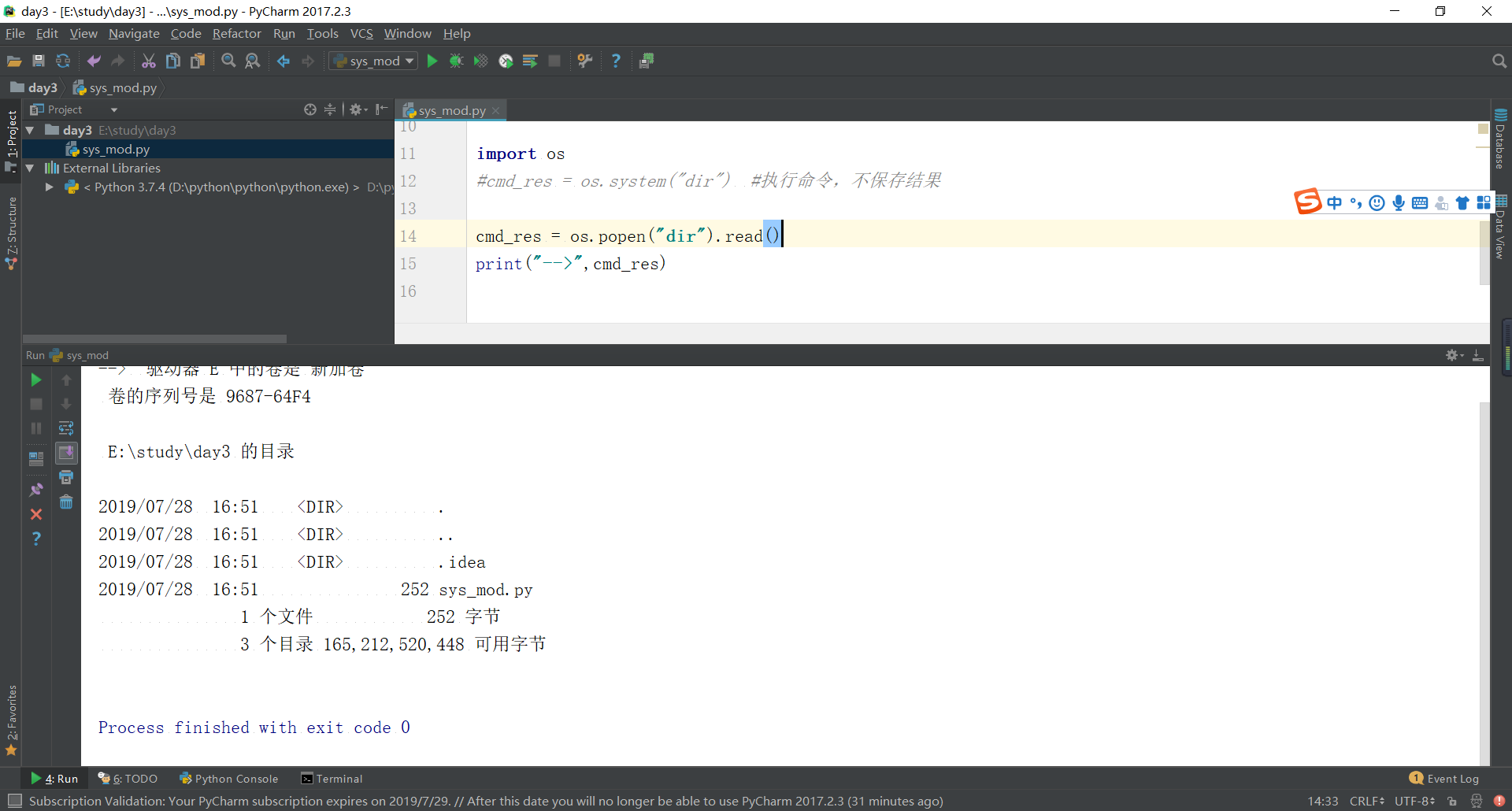Hide the Project panel with the side arrow

pyautogui.click(x=382, y=109)
